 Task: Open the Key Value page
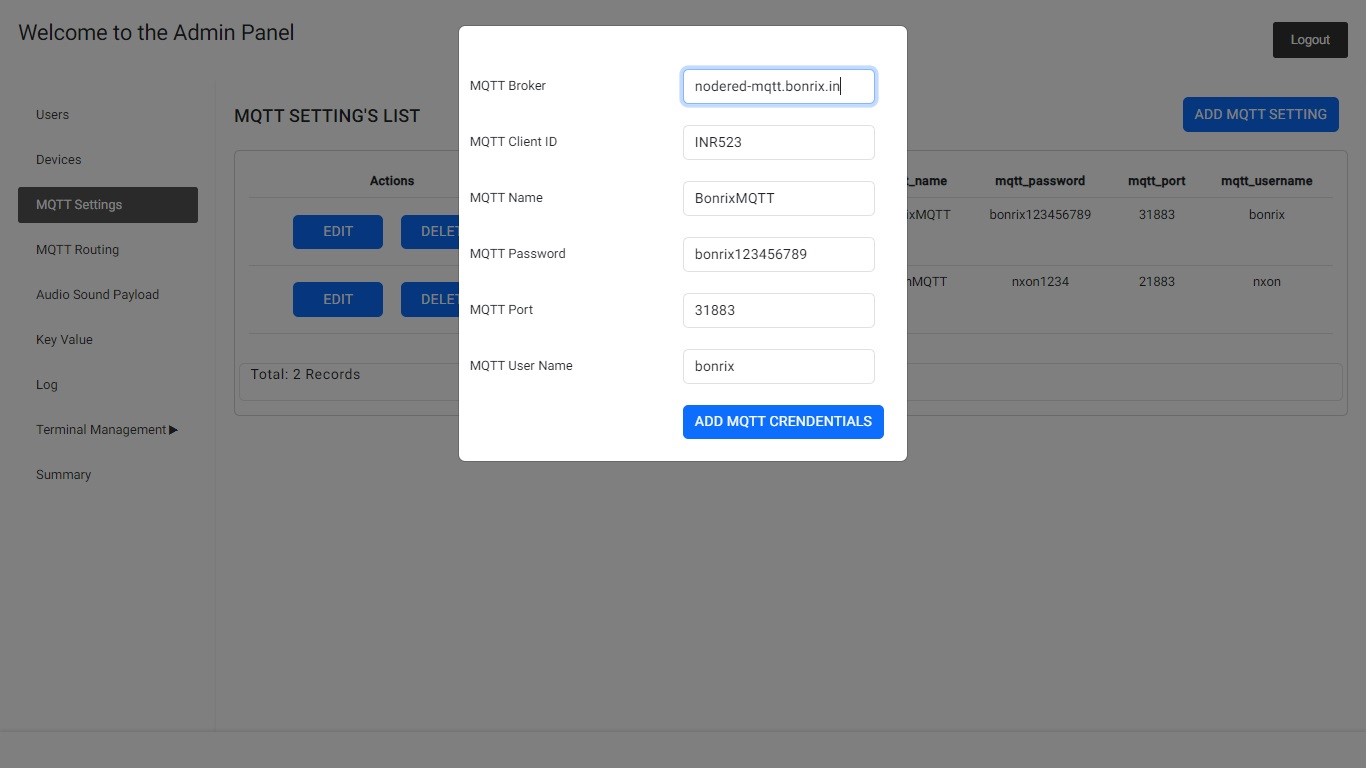pos(108,339)
